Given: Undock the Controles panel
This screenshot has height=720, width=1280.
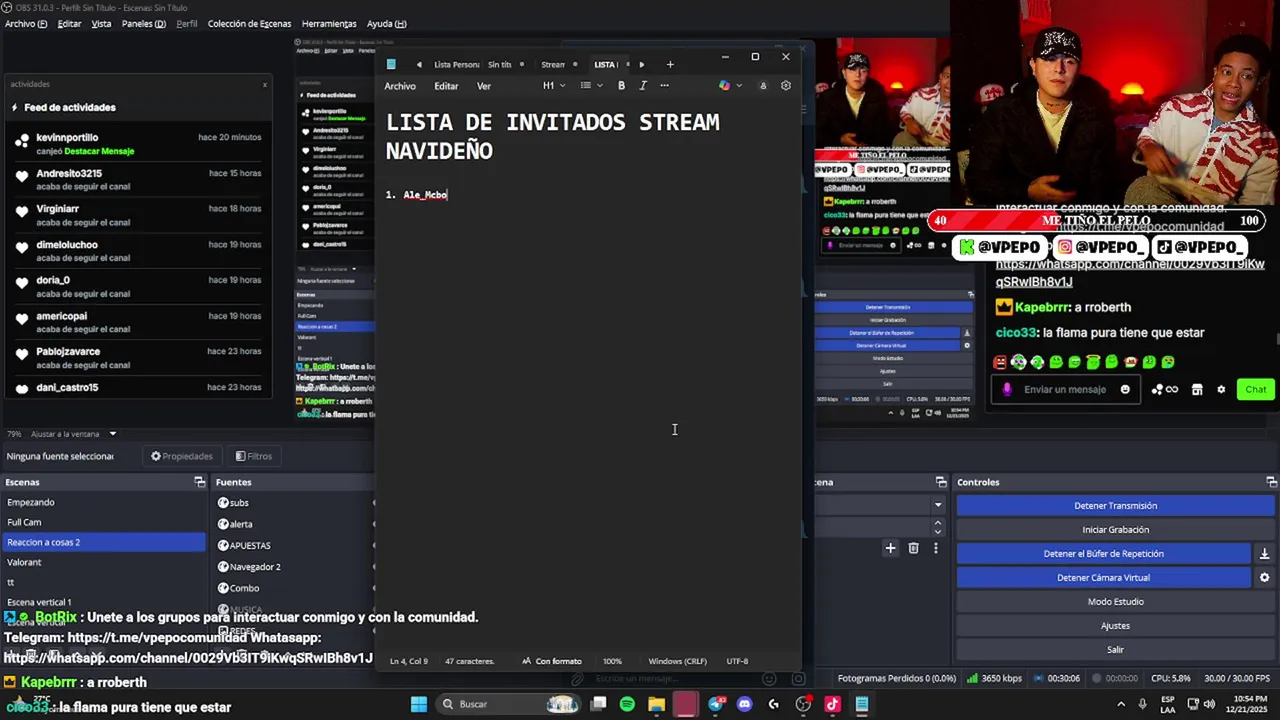Looking at the screenshot, I should (x=1271, y=482).
